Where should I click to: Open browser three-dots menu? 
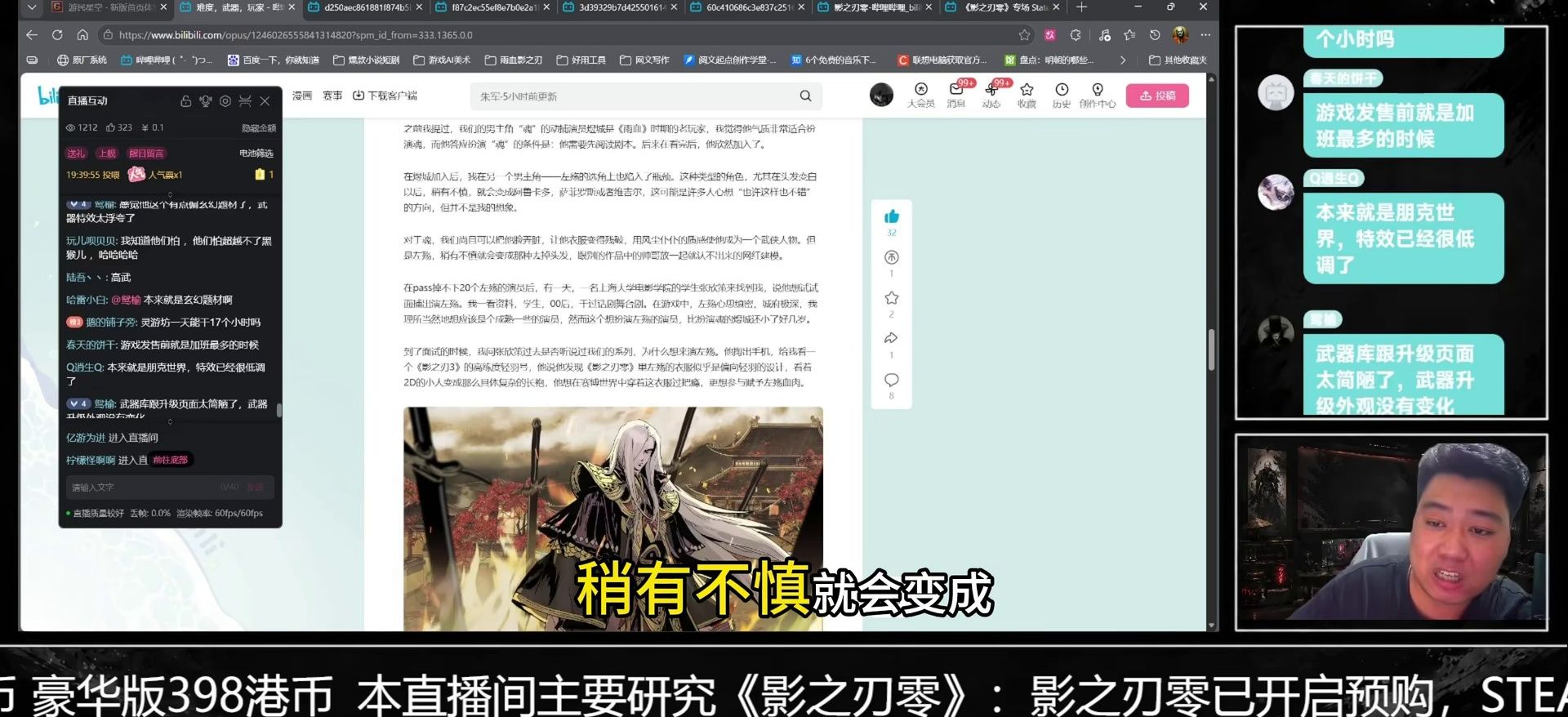click(1205, 35)
